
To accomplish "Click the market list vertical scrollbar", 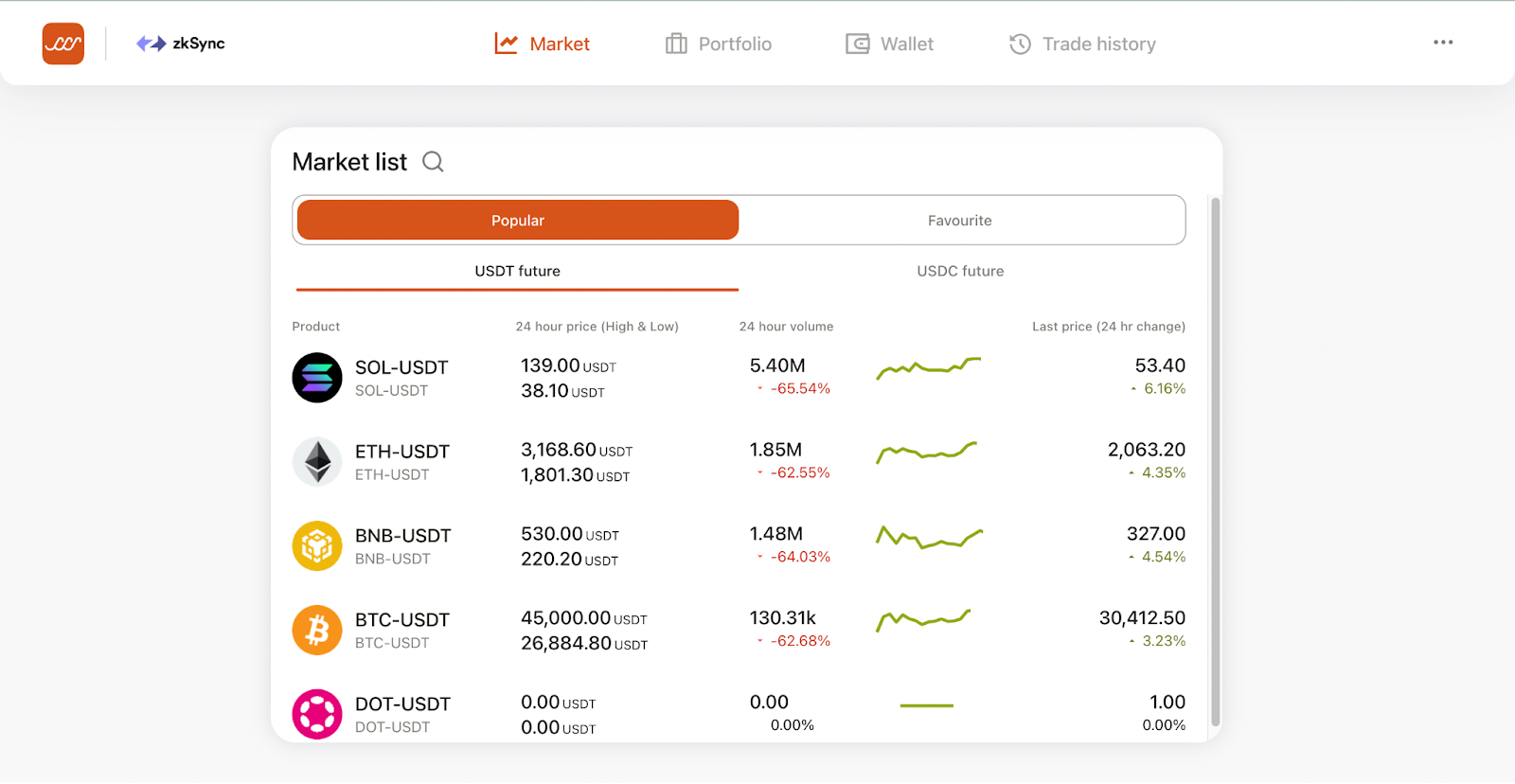I will coord(1216,461).
